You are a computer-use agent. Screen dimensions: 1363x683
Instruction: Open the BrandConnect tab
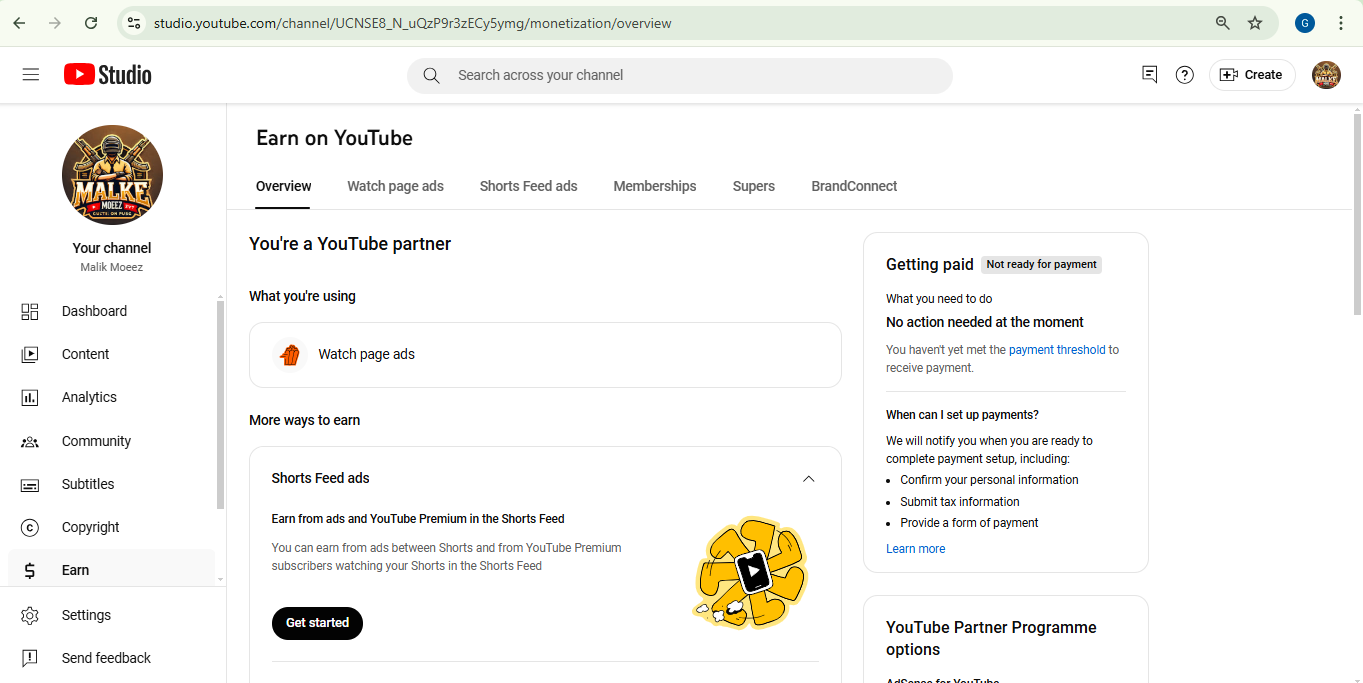[854, 186]
